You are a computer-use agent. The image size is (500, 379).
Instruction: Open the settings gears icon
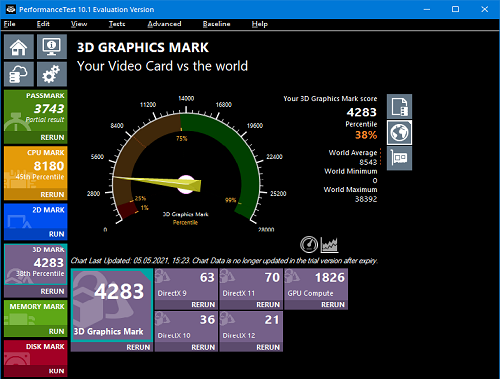(x=52, y=74)
